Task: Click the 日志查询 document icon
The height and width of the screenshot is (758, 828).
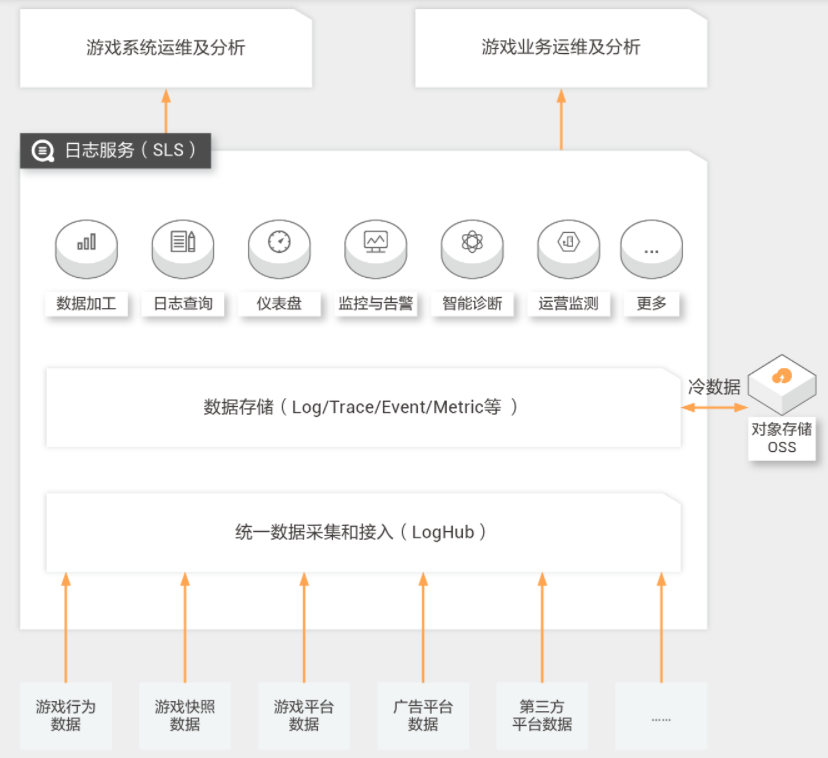Action: click(x=183, y=249)
